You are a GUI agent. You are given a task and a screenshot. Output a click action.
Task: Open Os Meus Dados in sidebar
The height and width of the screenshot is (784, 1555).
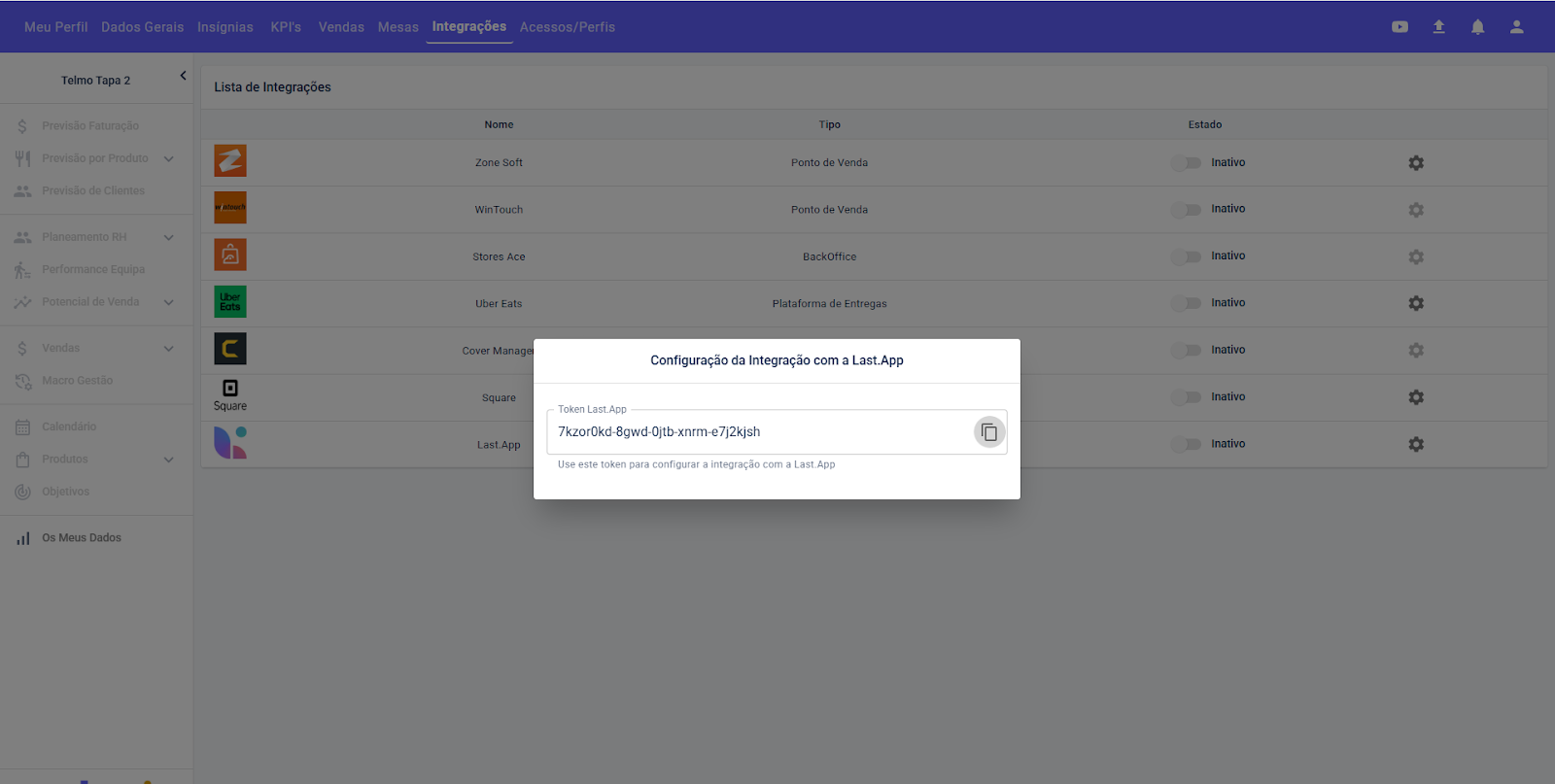click(82, 538)
